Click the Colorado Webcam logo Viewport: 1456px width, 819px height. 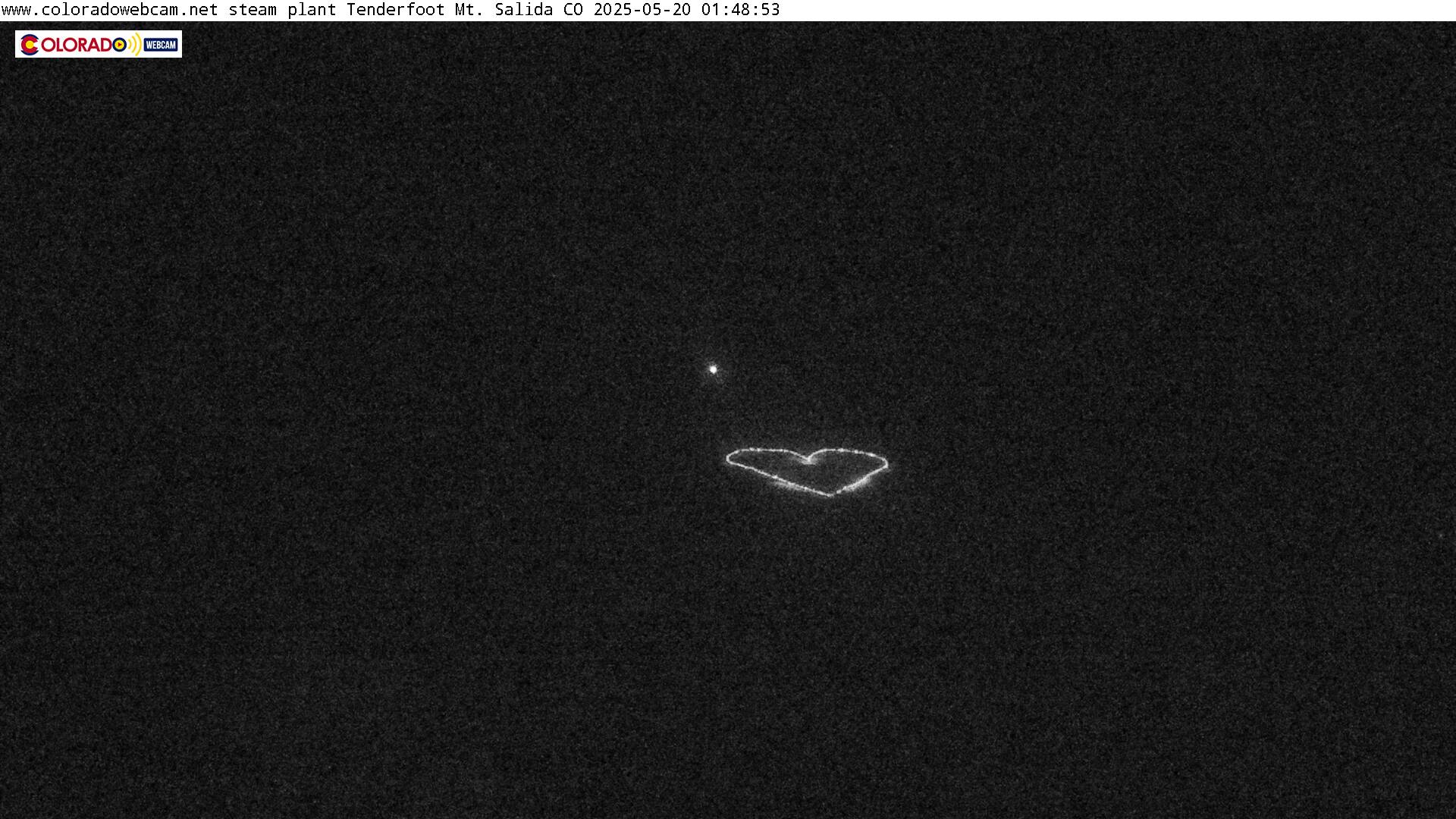[x=99, y=44]
